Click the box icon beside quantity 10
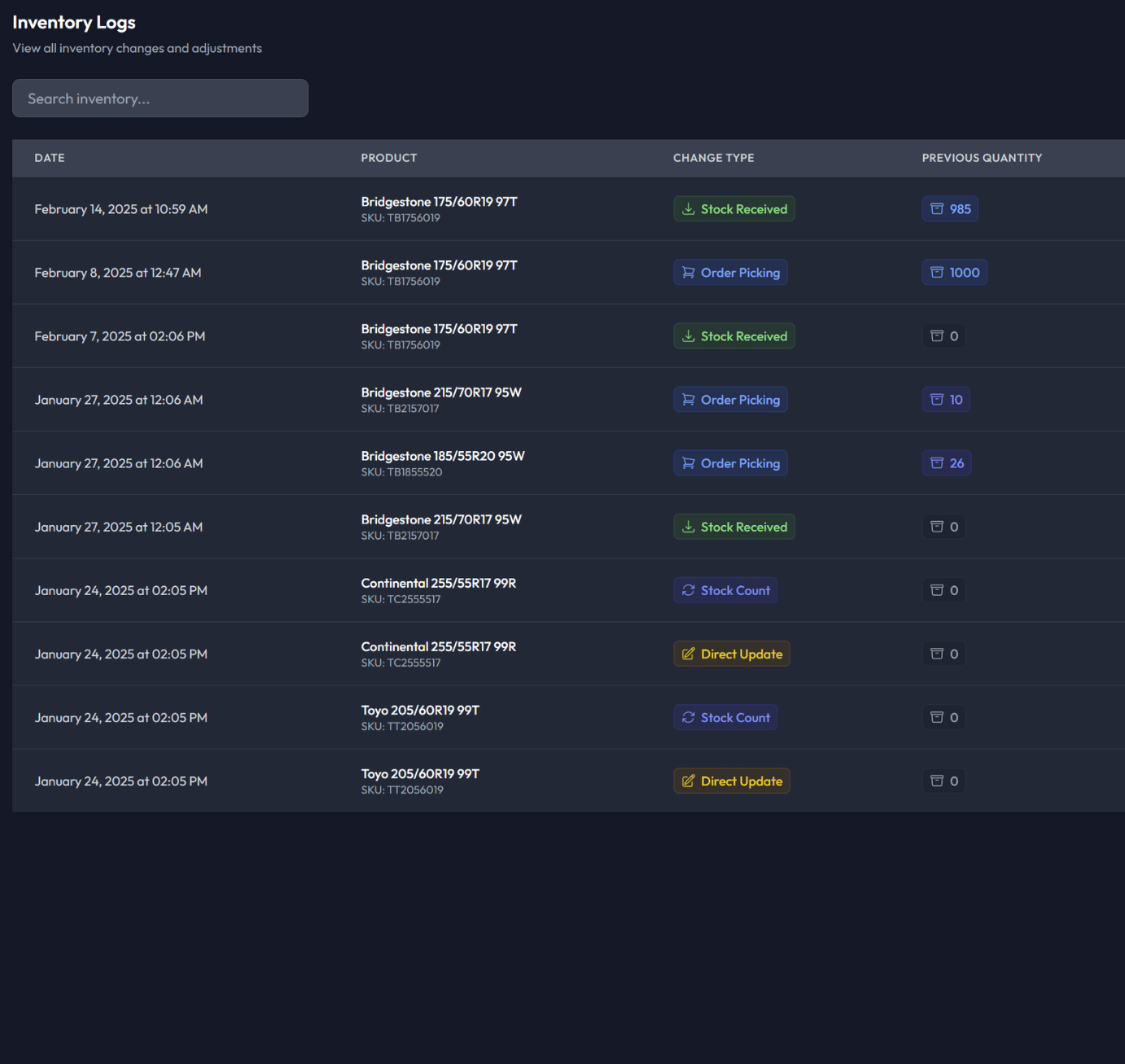This screenshot has height=1064, width=1125. click(x=937, y=400)
